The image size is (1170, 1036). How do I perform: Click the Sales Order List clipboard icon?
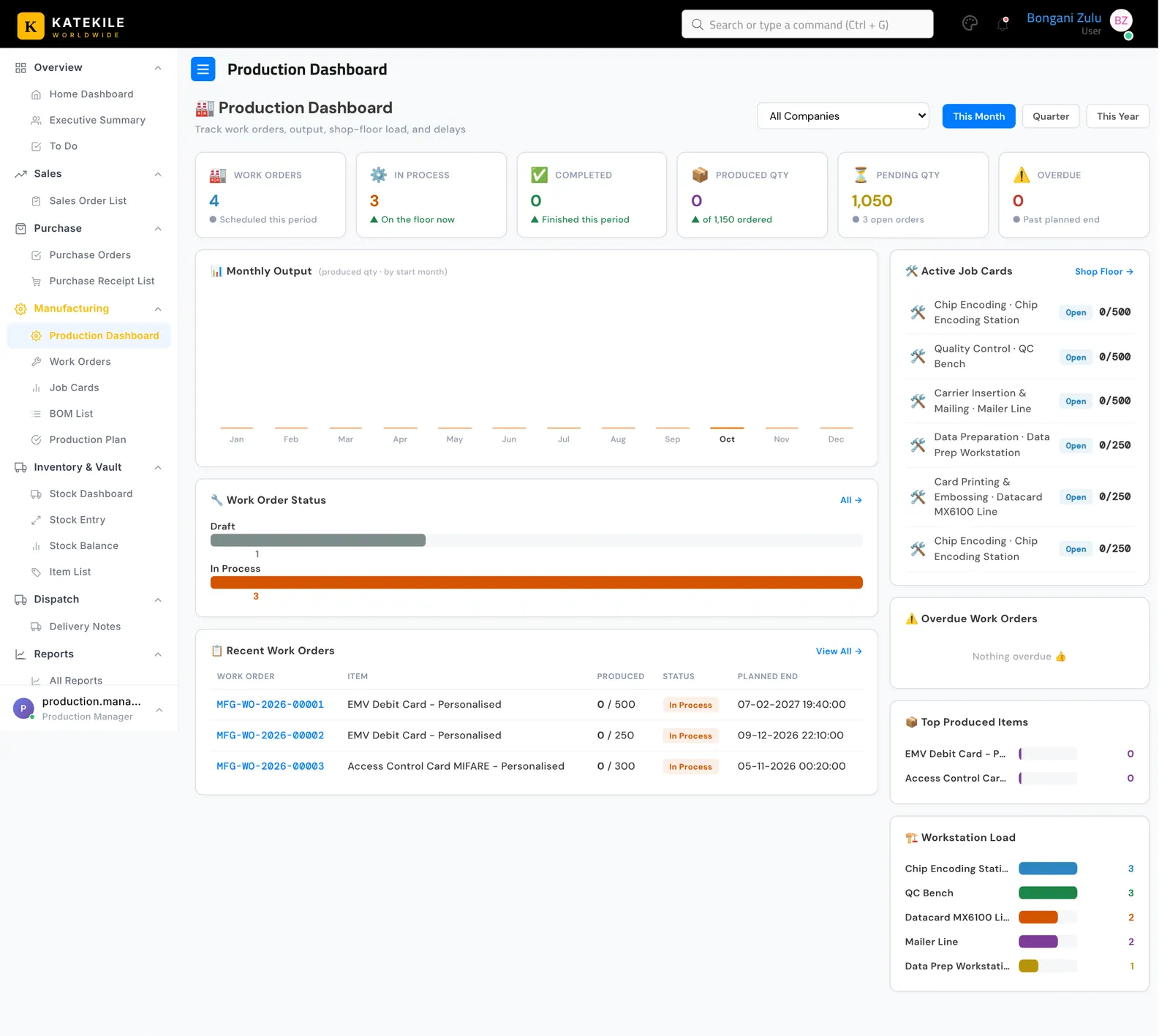[36, 201]
